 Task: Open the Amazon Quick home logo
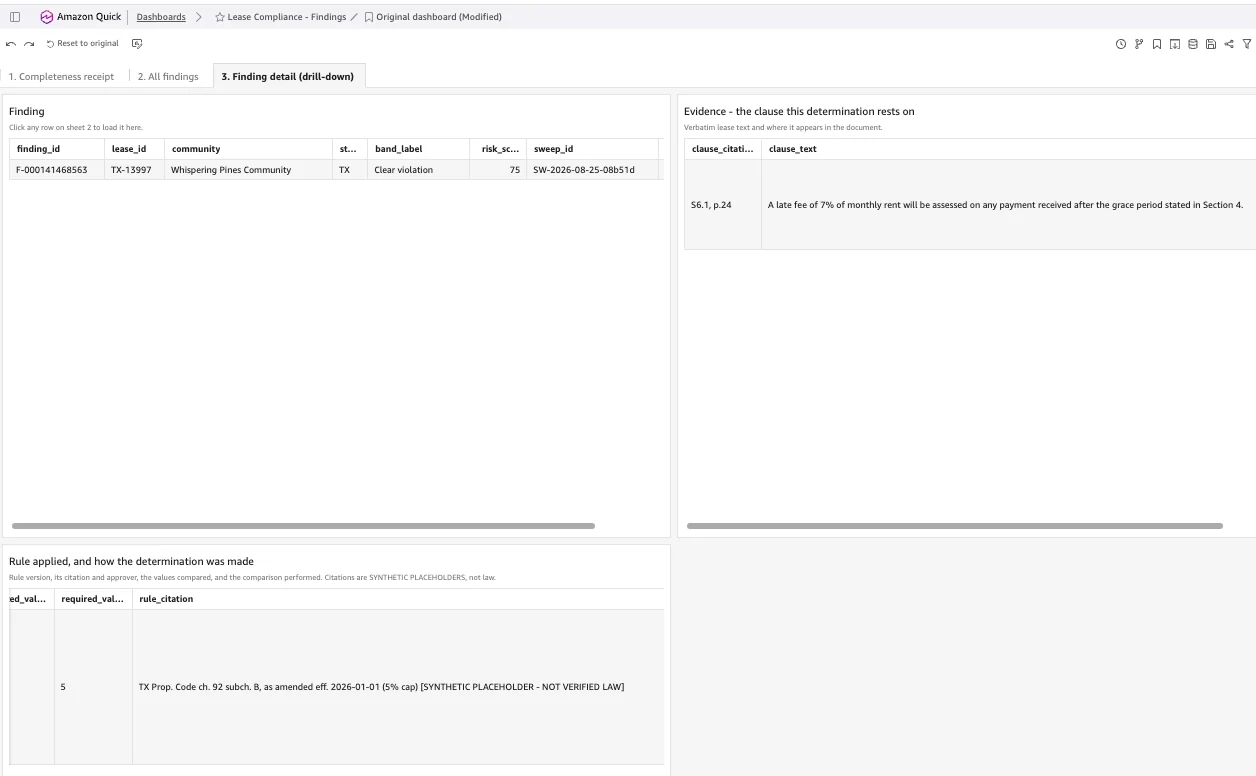[x=81, y=17]
